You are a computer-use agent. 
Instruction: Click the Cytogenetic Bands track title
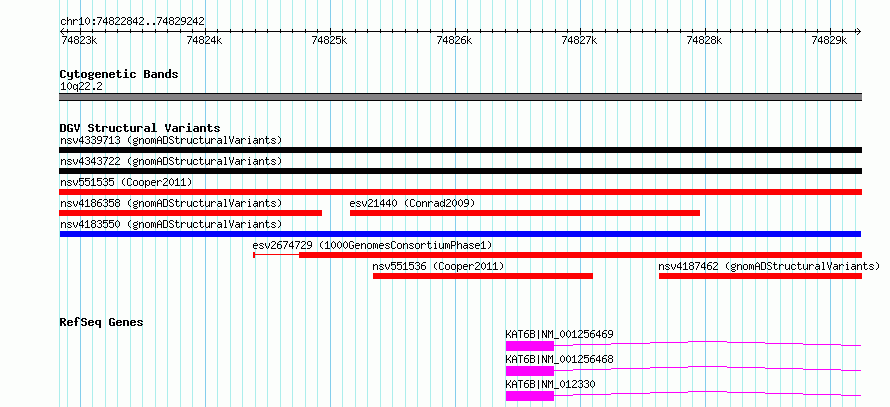(119, 74)
